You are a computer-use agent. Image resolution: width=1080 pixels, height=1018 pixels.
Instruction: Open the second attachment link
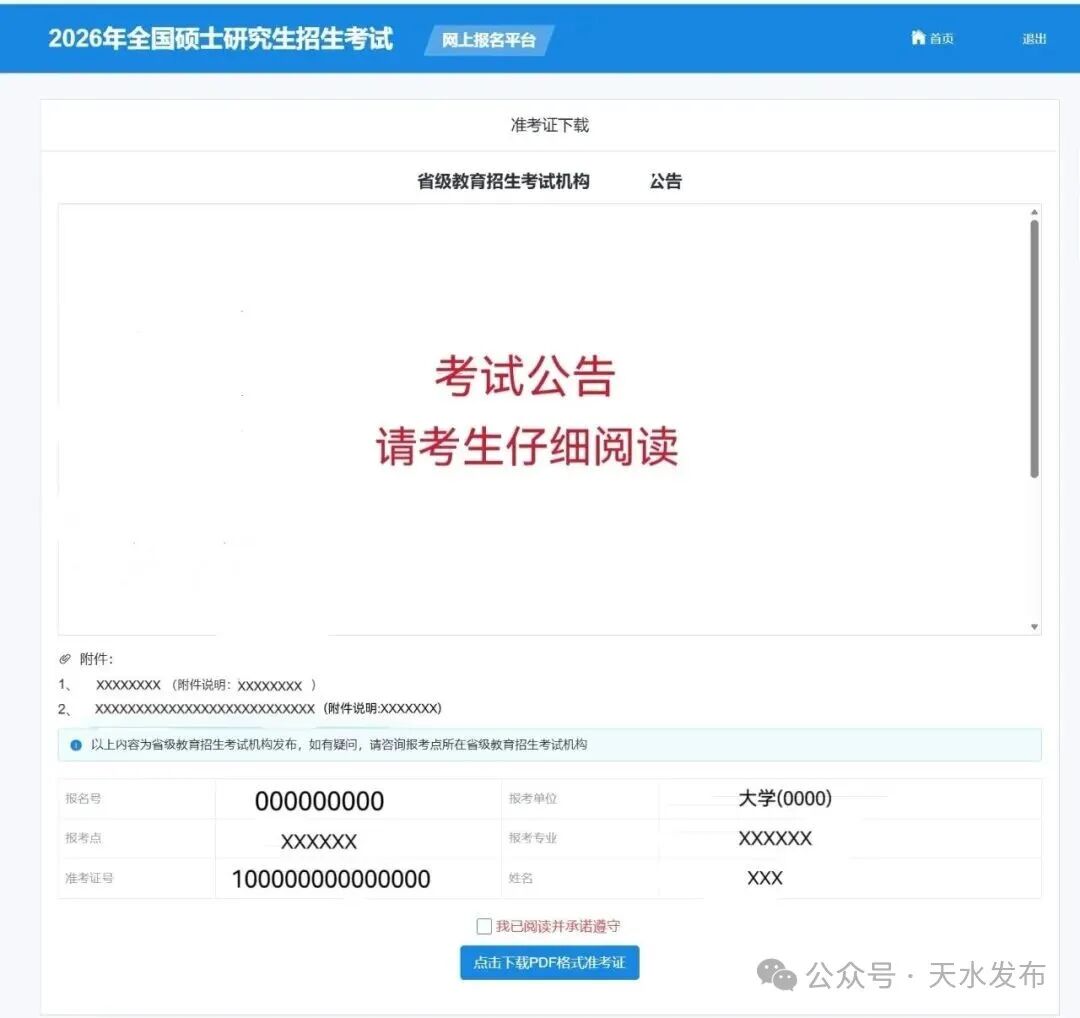click(204, 708)
